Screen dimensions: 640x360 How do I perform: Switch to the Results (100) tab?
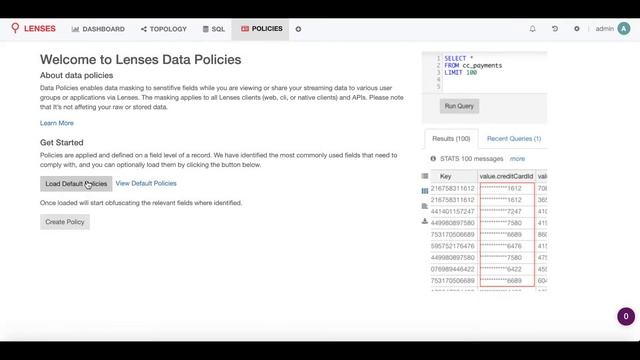point(451,139)
